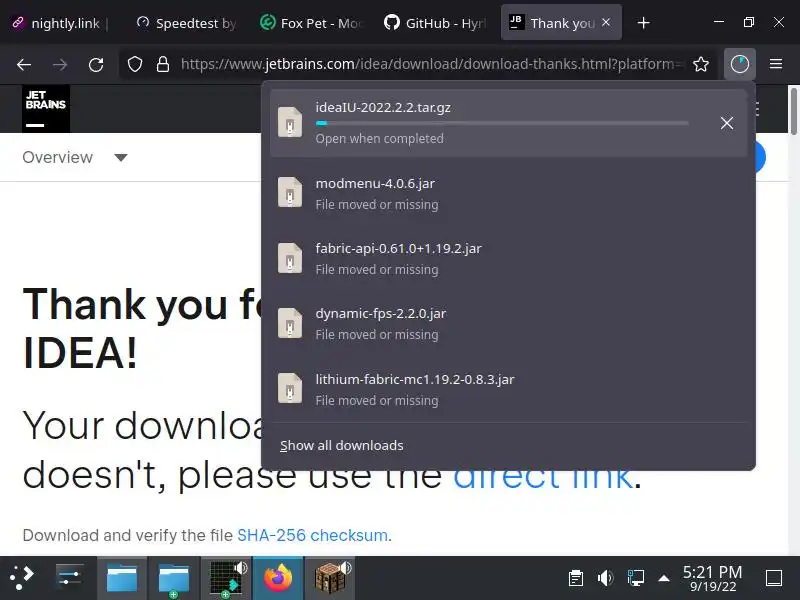The height and width of the screenshot is (600, 800).
Task: Bookmark this page with the star icon
Action: tap(701, 64)
